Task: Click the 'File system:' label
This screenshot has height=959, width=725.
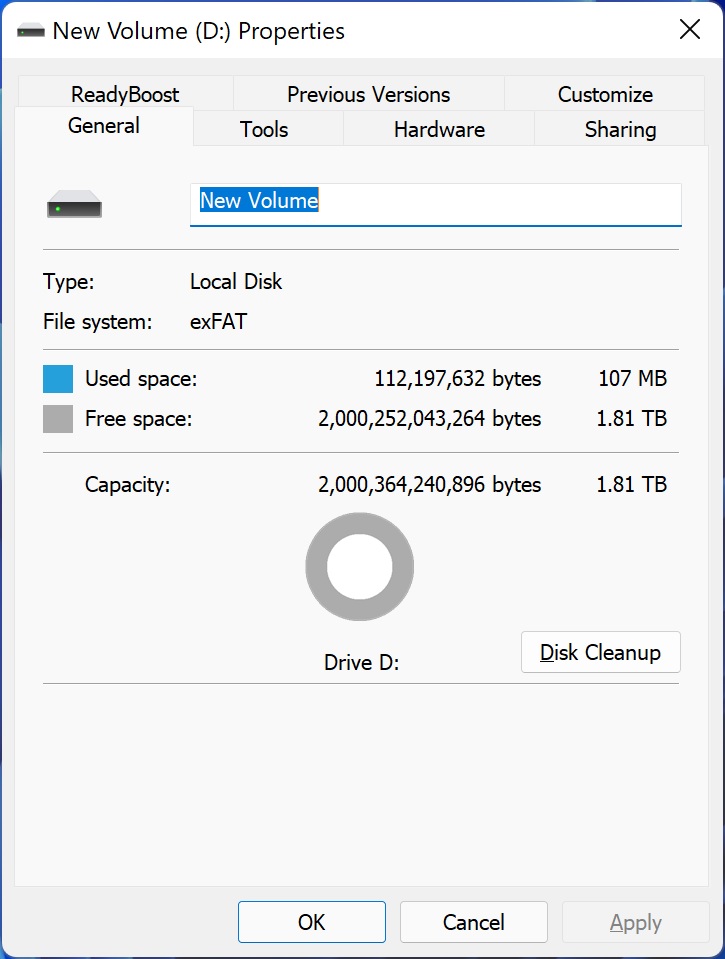Action: tap(97, 322)
